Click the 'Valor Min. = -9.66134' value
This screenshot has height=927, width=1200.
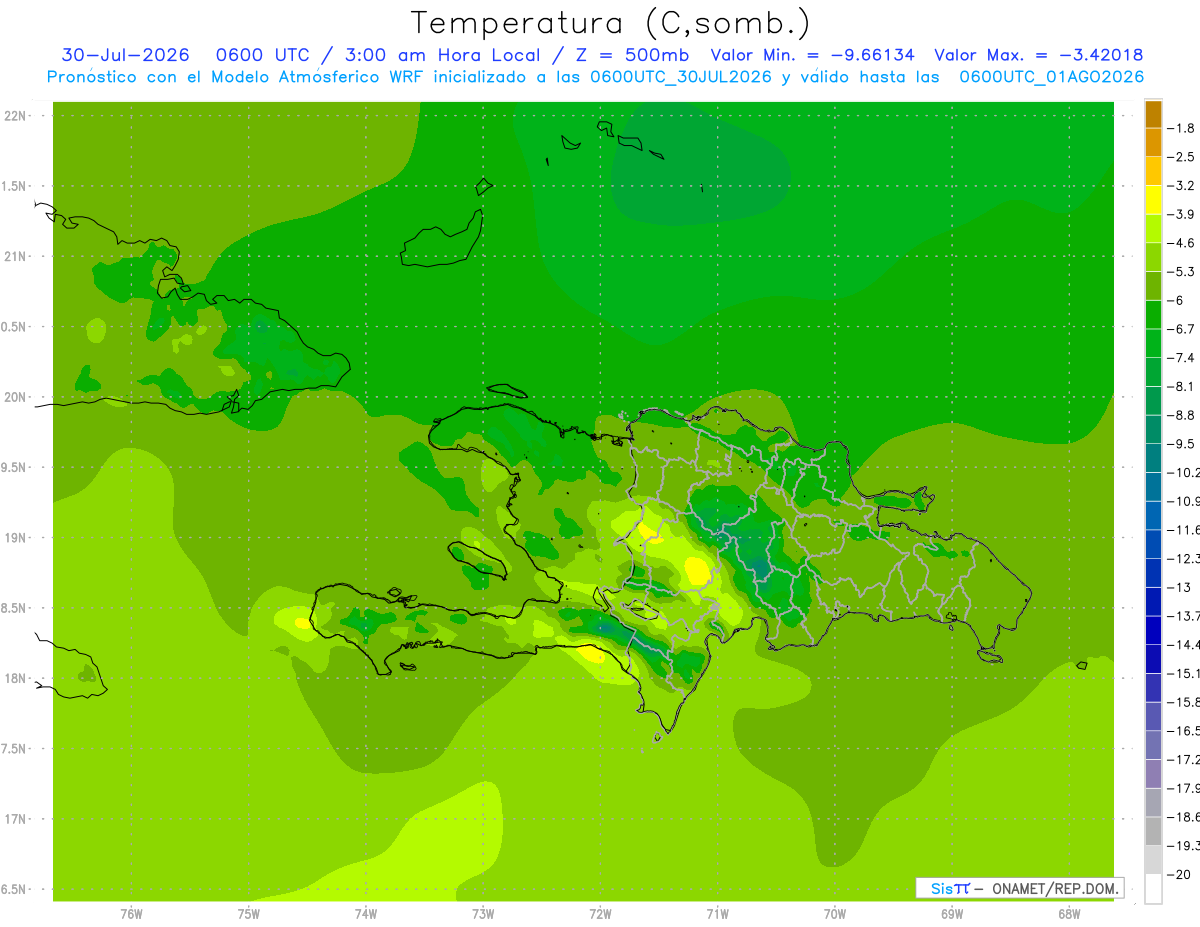point(812,55)
